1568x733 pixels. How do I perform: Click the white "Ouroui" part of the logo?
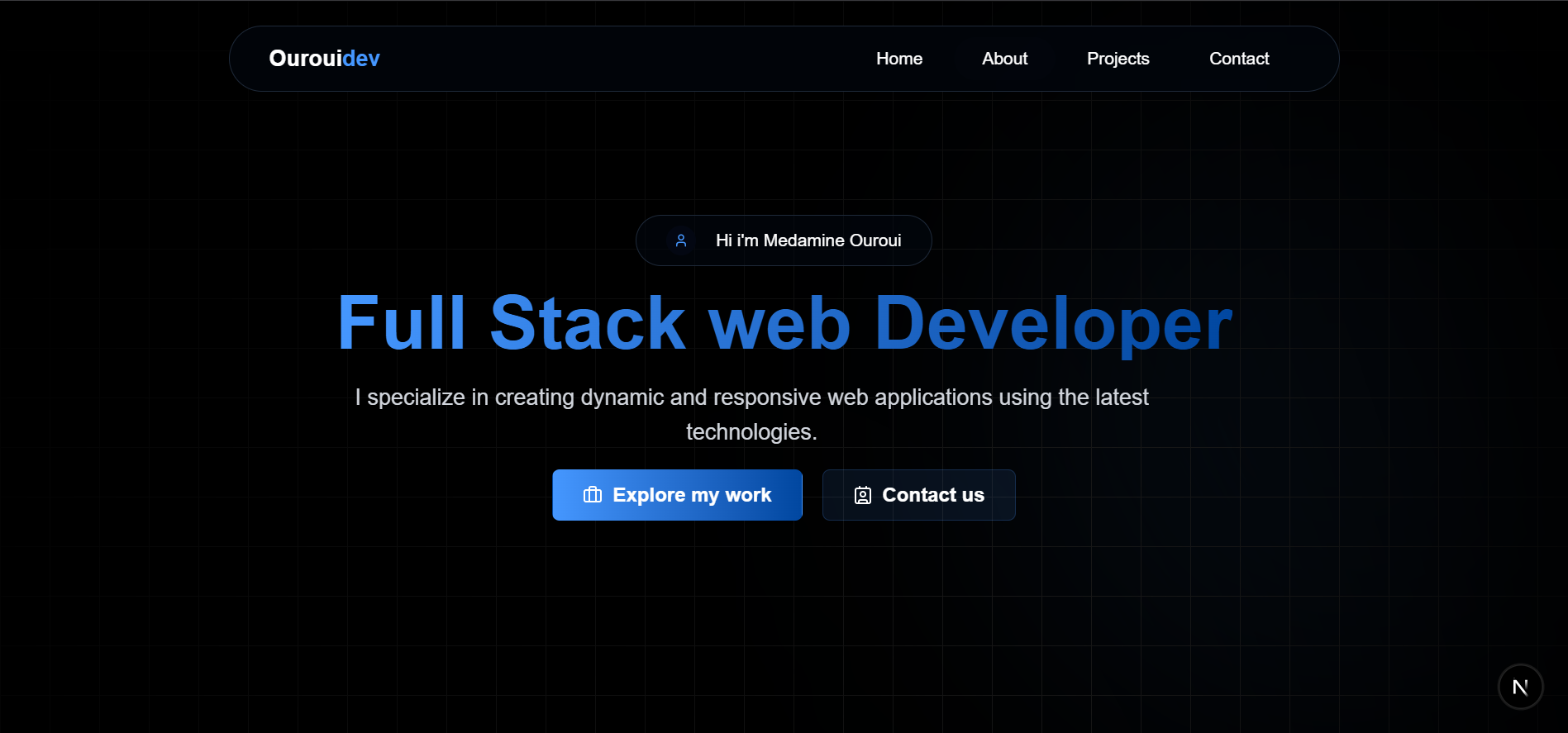[305, 59]
